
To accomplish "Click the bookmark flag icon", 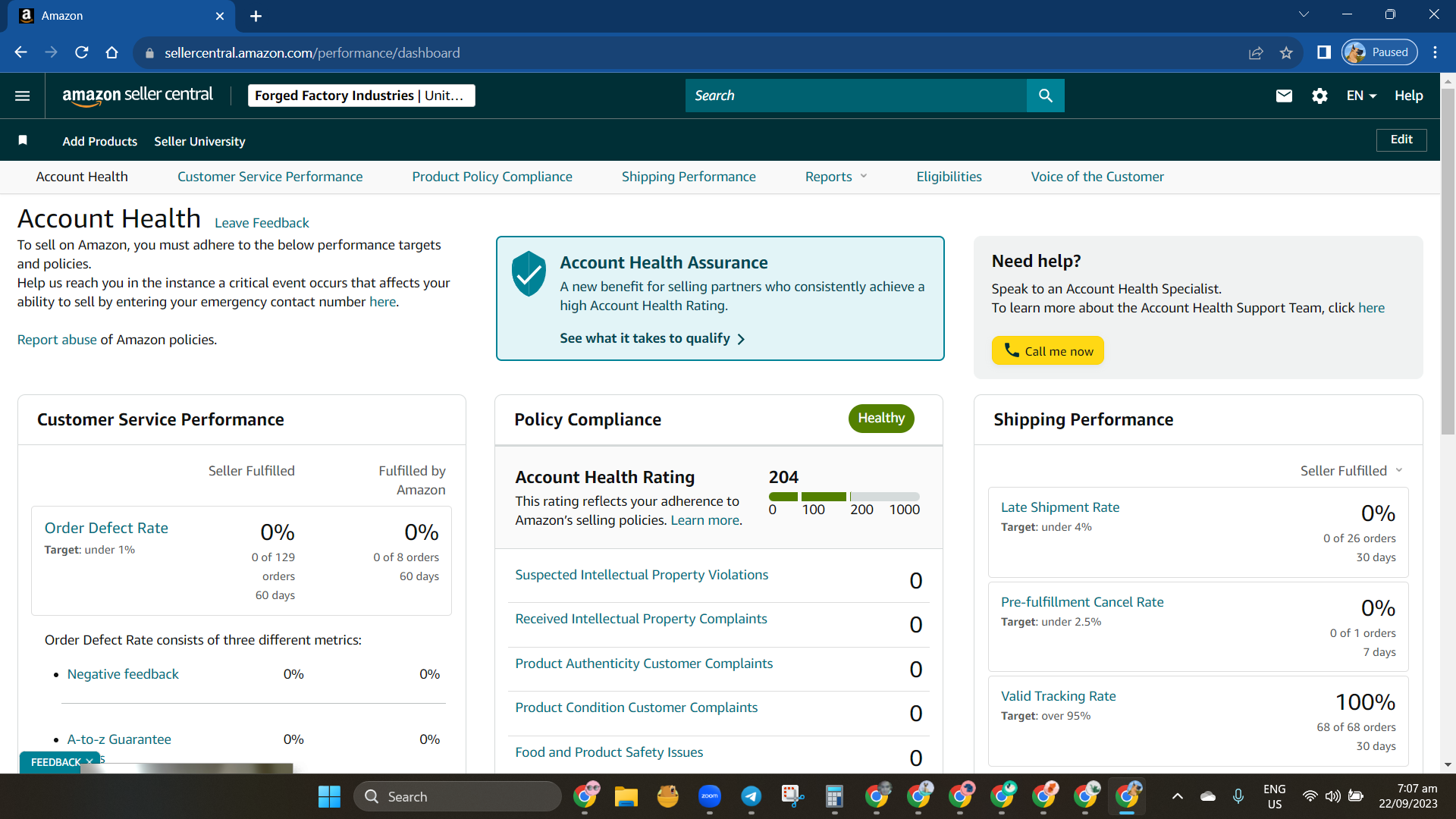I will point(23,140).
